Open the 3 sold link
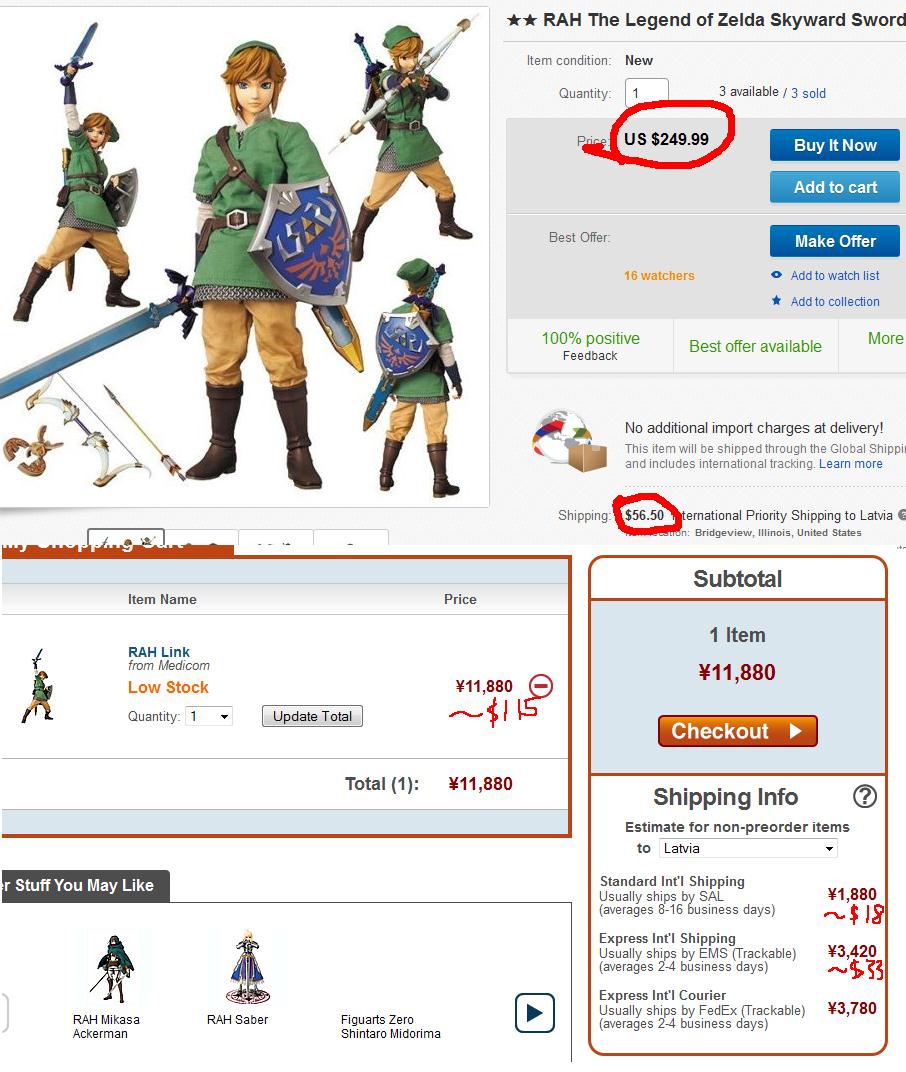The height and width of the screenshot is (1072, 906). click(x=808, y=93)
